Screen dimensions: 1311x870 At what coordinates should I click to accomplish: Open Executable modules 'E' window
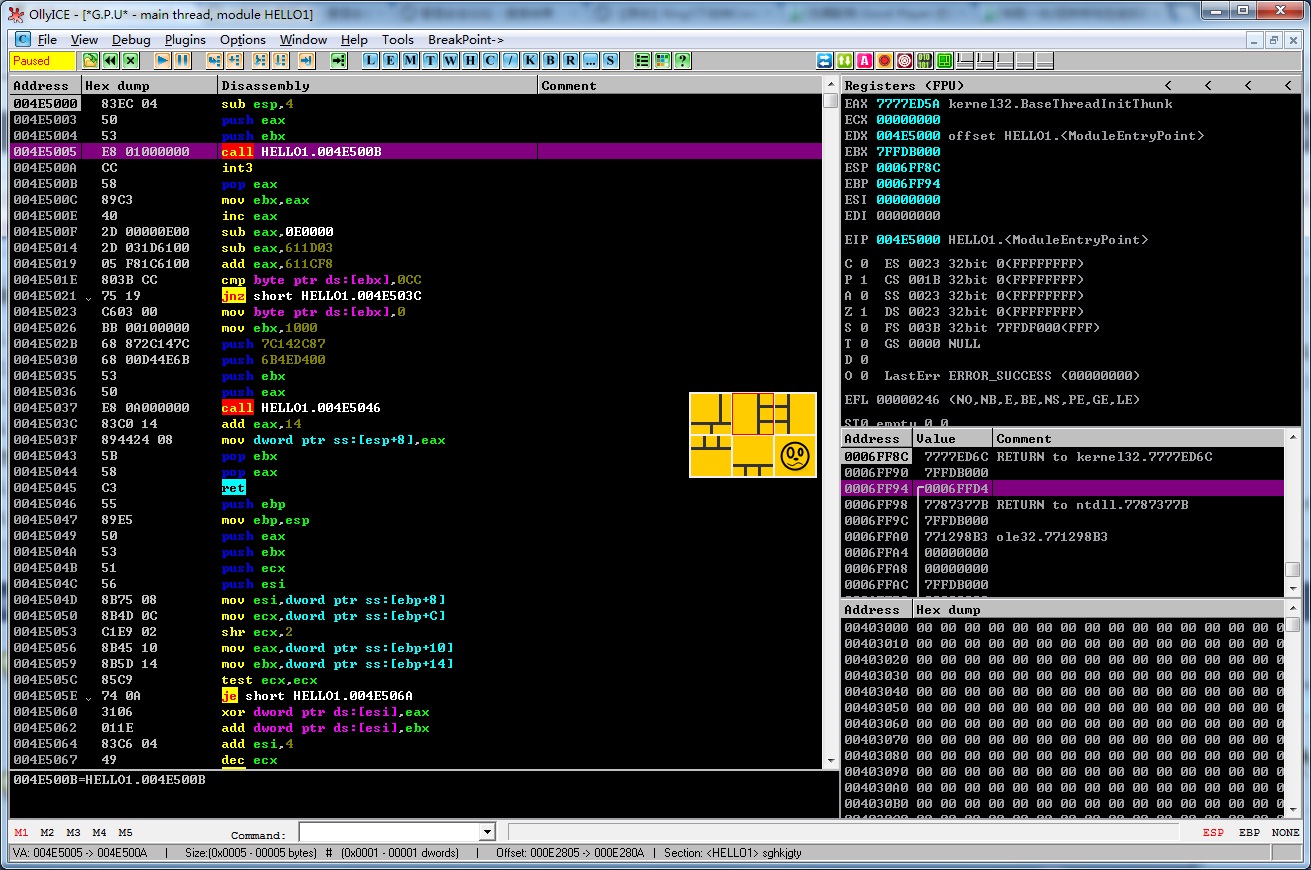391,61
